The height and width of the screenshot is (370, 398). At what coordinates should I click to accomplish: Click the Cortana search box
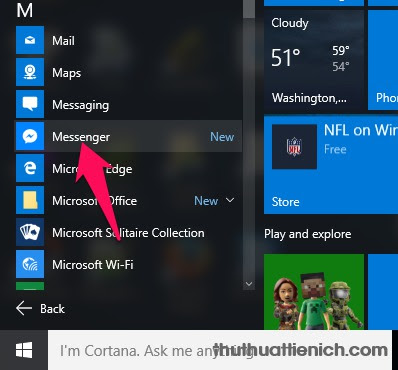(x=220, y=350)
